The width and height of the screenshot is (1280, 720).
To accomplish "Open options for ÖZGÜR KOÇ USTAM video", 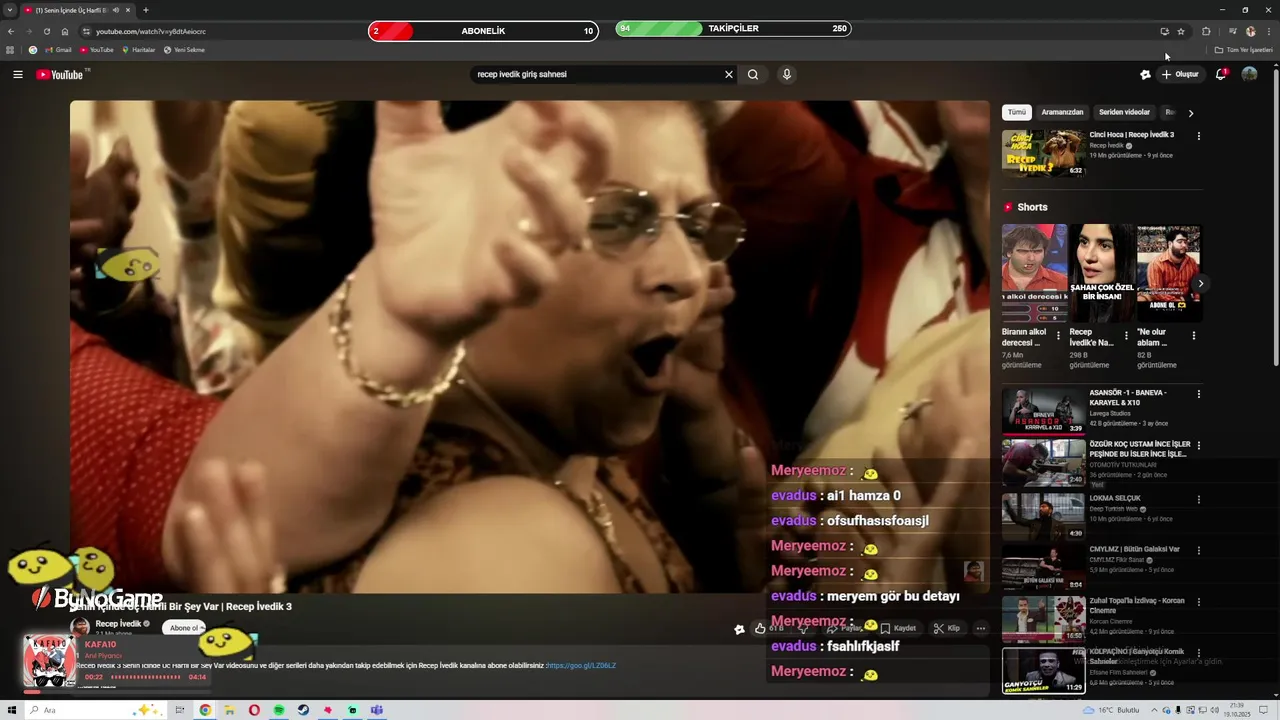I will point(1198,445).
